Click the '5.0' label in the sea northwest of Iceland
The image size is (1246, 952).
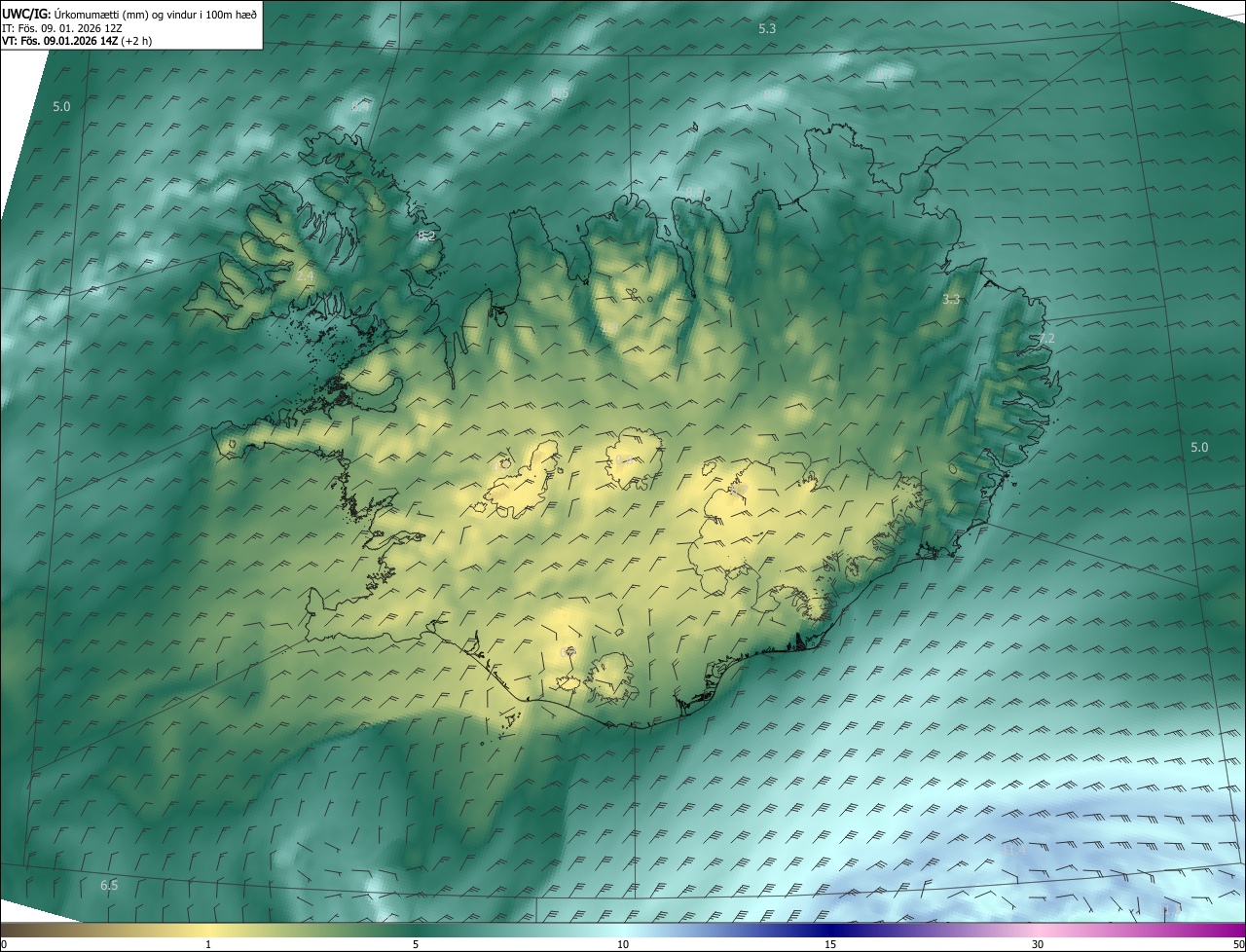coord(61,106)
